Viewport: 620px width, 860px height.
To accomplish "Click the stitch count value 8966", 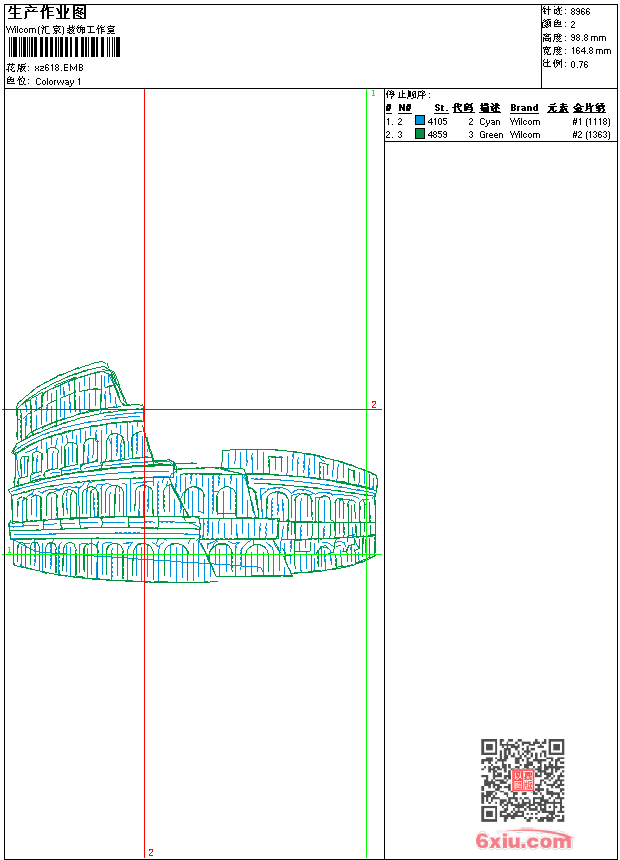I will pos(580,12).
